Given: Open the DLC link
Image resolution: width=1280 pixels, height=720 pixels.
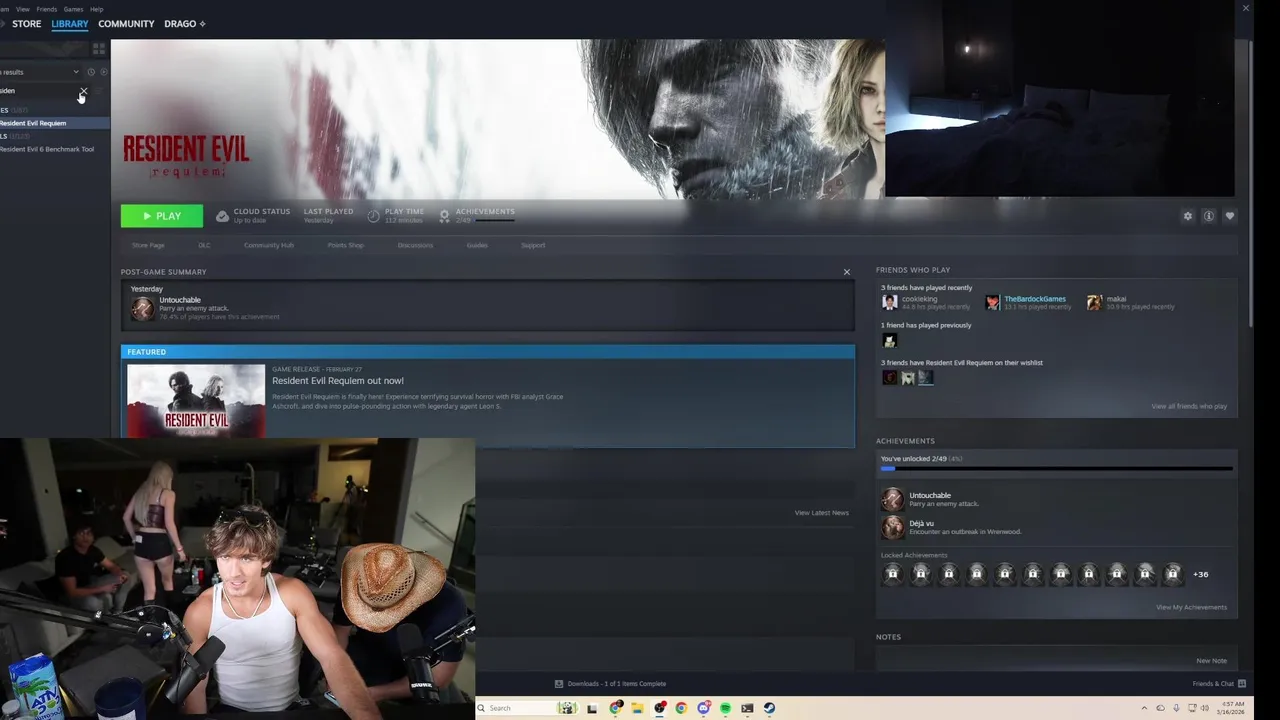Looking at the screenshot, I should point(204,245).
